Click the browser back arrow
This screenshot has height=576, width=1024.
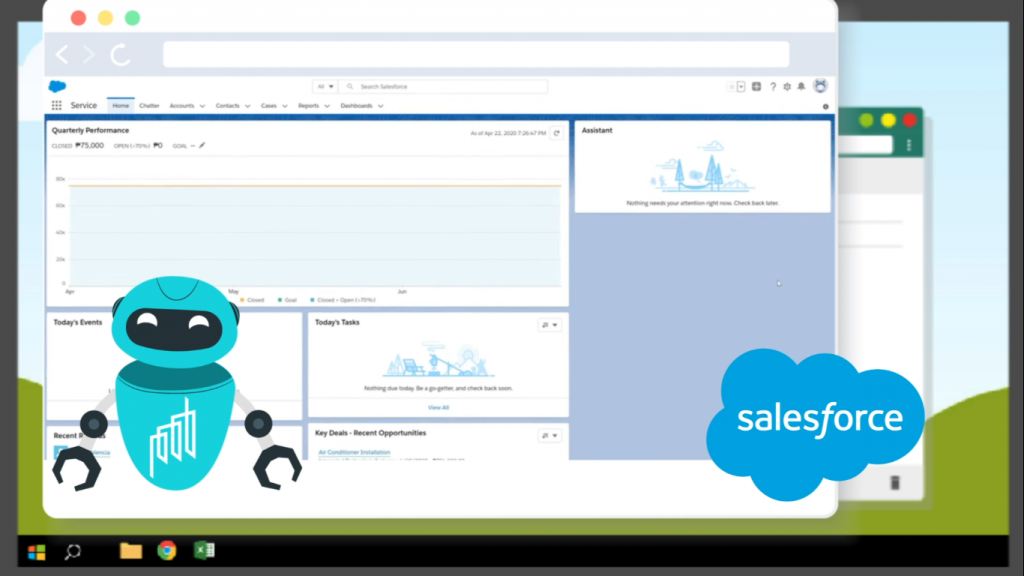62,54
